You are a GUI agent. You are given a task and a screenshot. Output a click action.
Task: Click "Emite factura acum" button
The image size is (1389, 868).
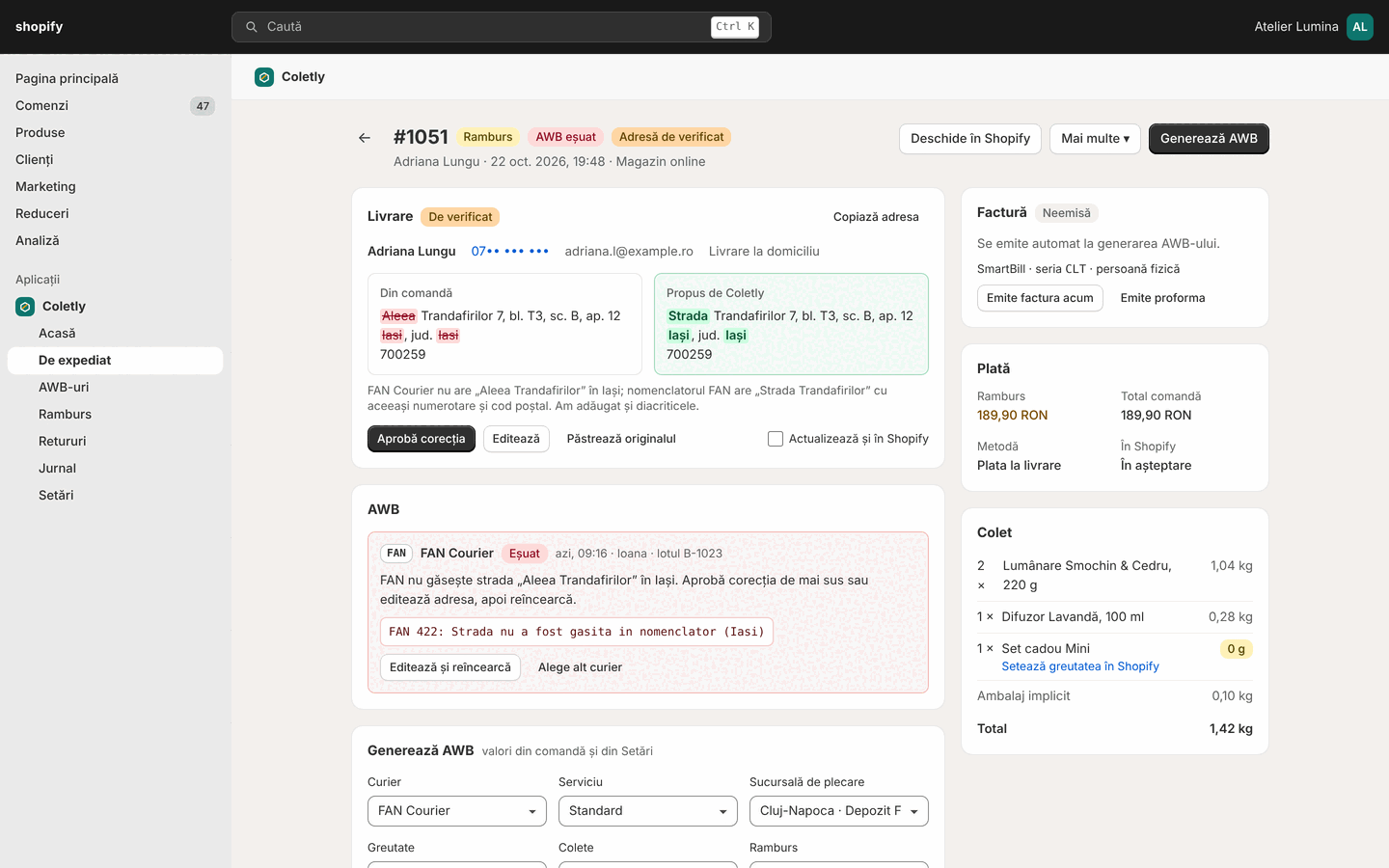1040,298
